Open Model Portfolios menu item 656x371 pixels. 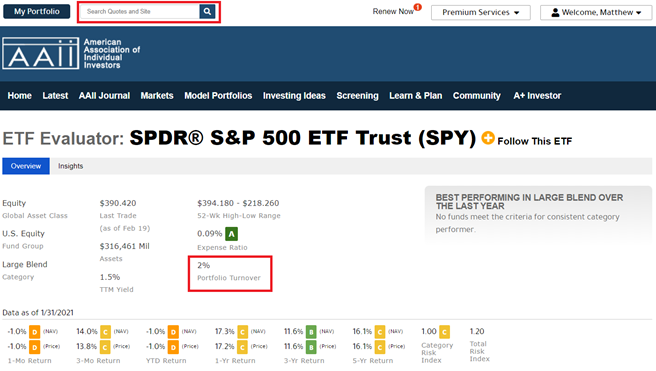point(218,96)
